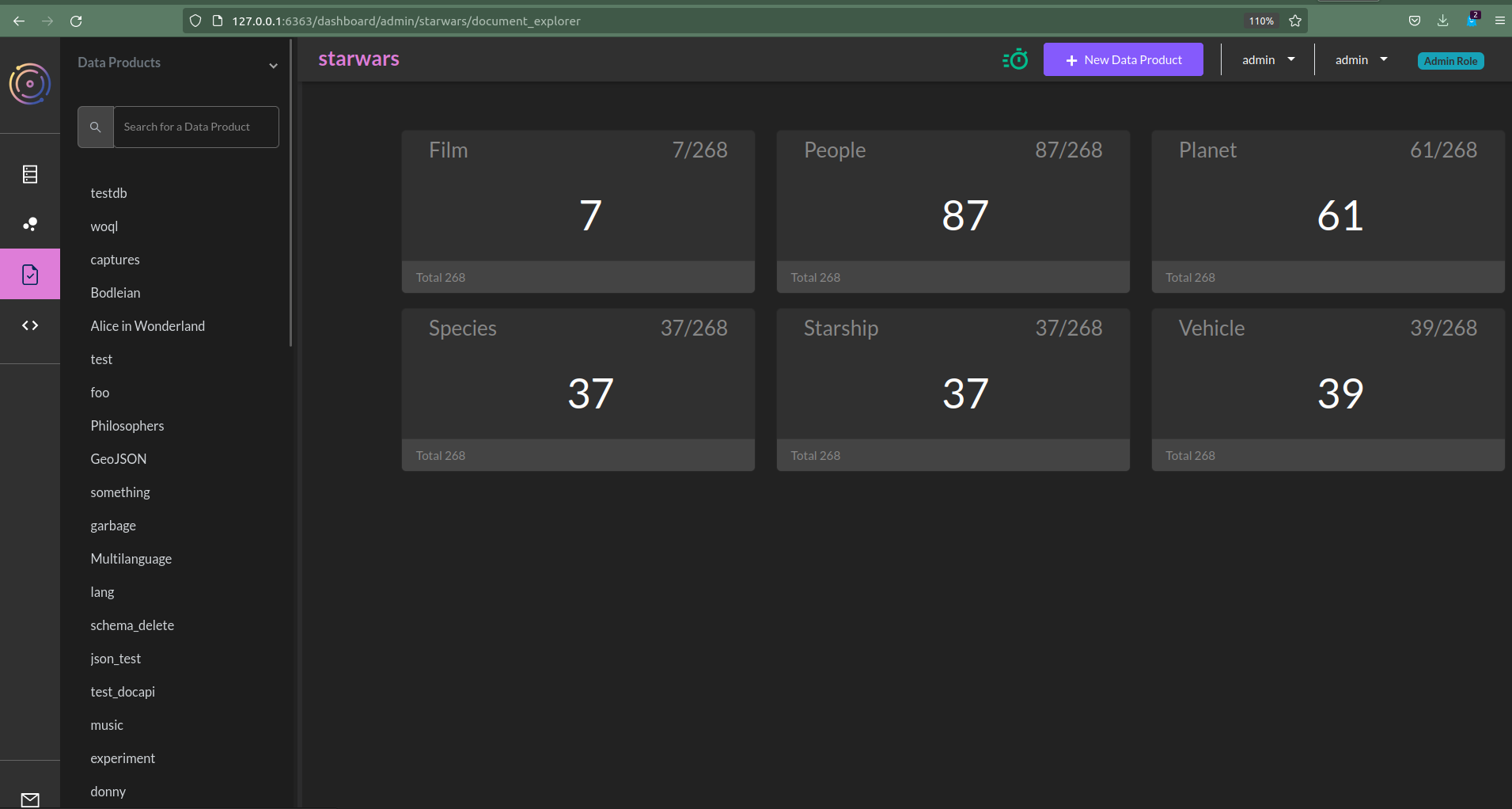Open the second admin dropdown near Admin Role
1512x809 pixels.
click(x=1361, y=60)
